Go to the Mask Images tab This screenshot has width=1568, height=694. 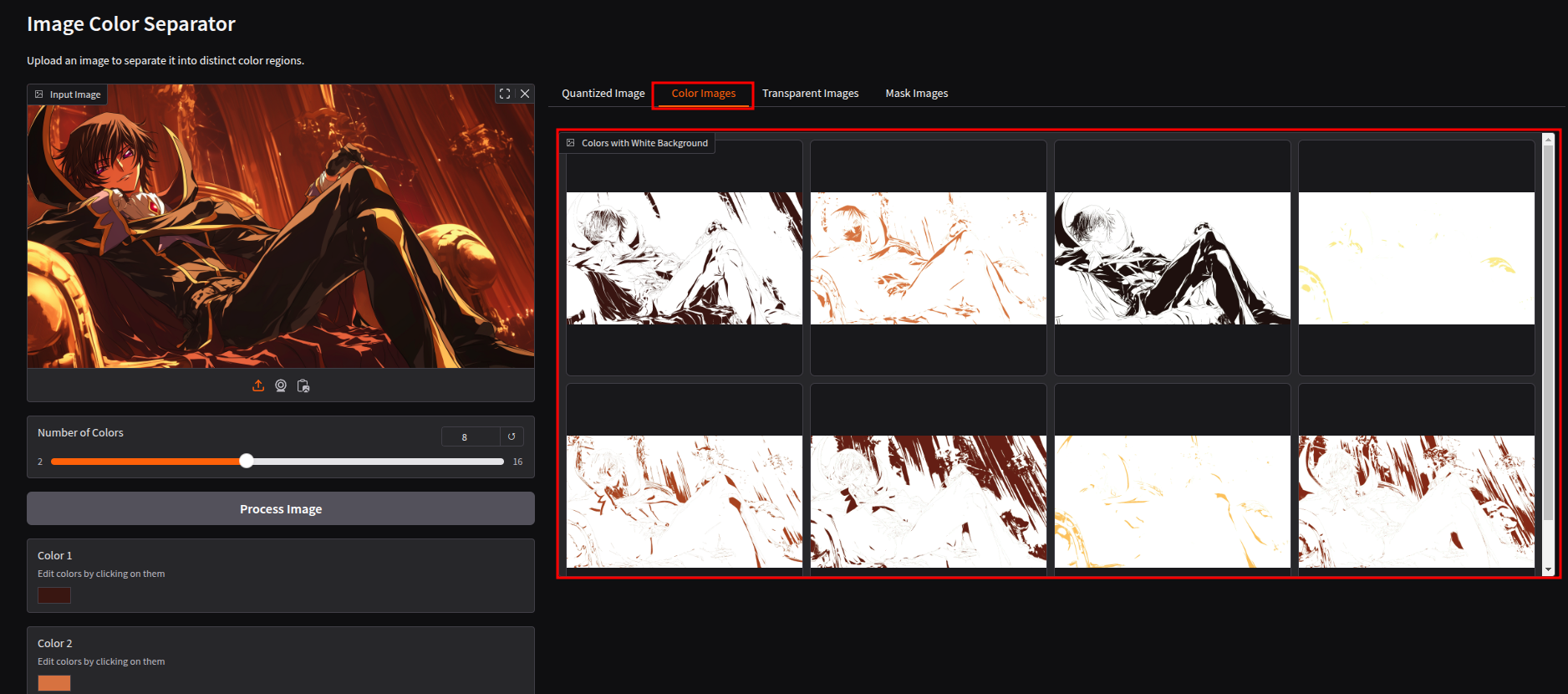[x=916, y=94]
